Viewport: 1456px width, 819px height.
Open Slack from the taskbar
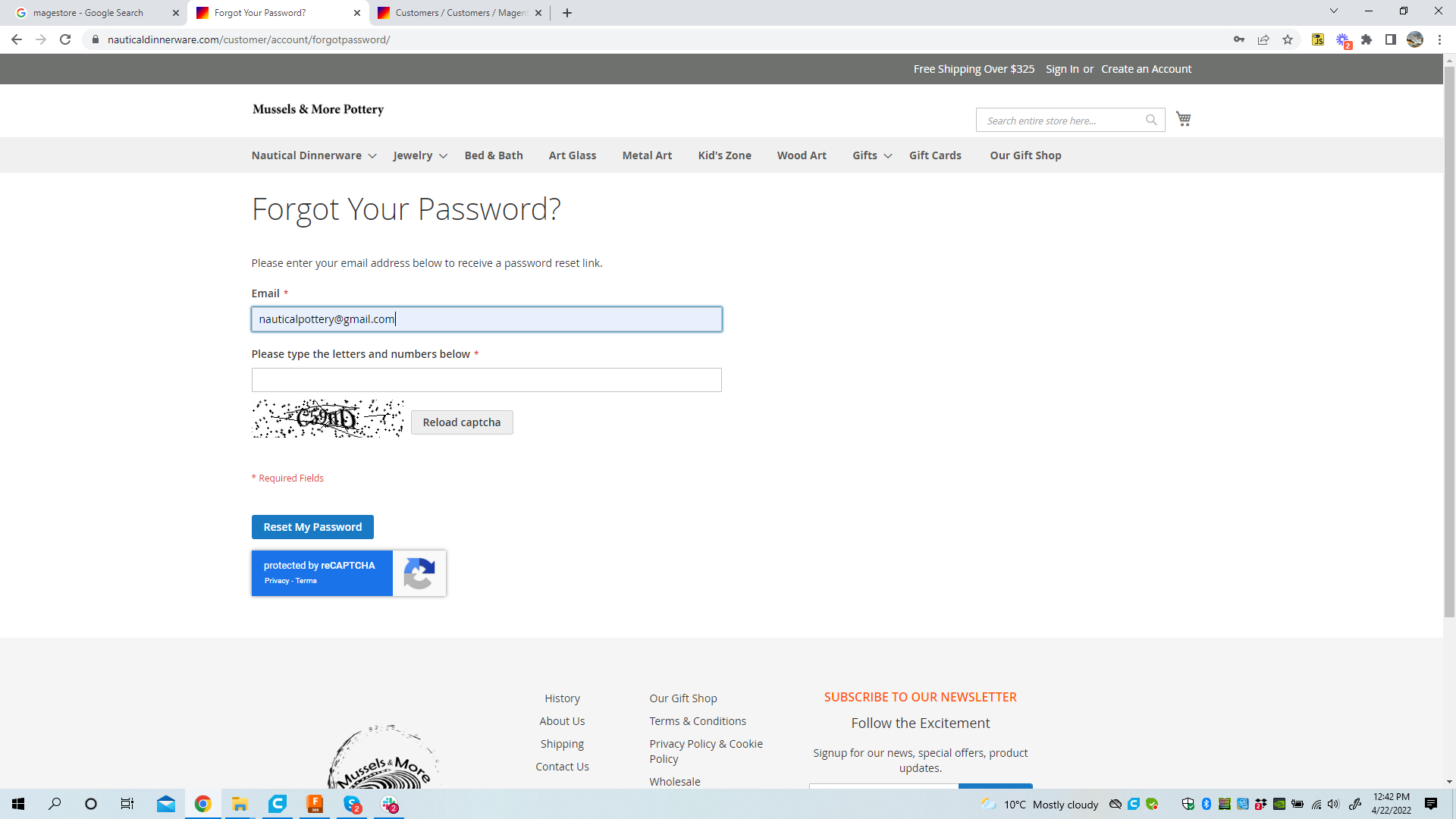[390, 804]
